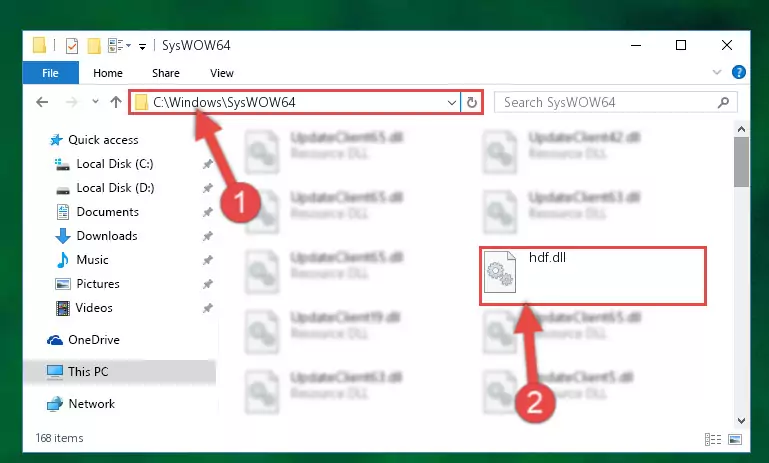Screen dimensions: 769x463
Task: Open the View ribbon tab
Action: pos(222,73)
